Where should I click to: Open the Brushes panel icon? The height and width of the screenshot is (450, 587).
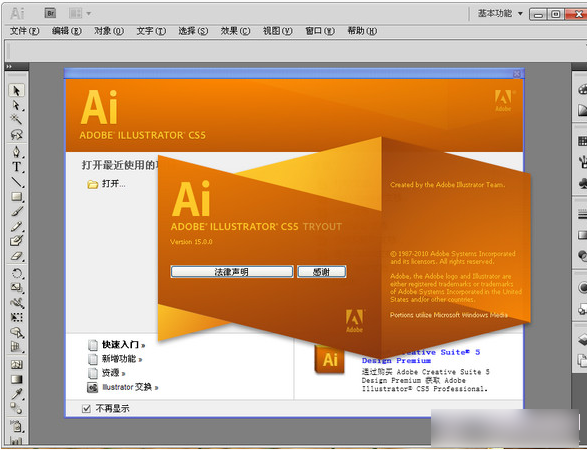pyautogui.click(x=582, y=162)
